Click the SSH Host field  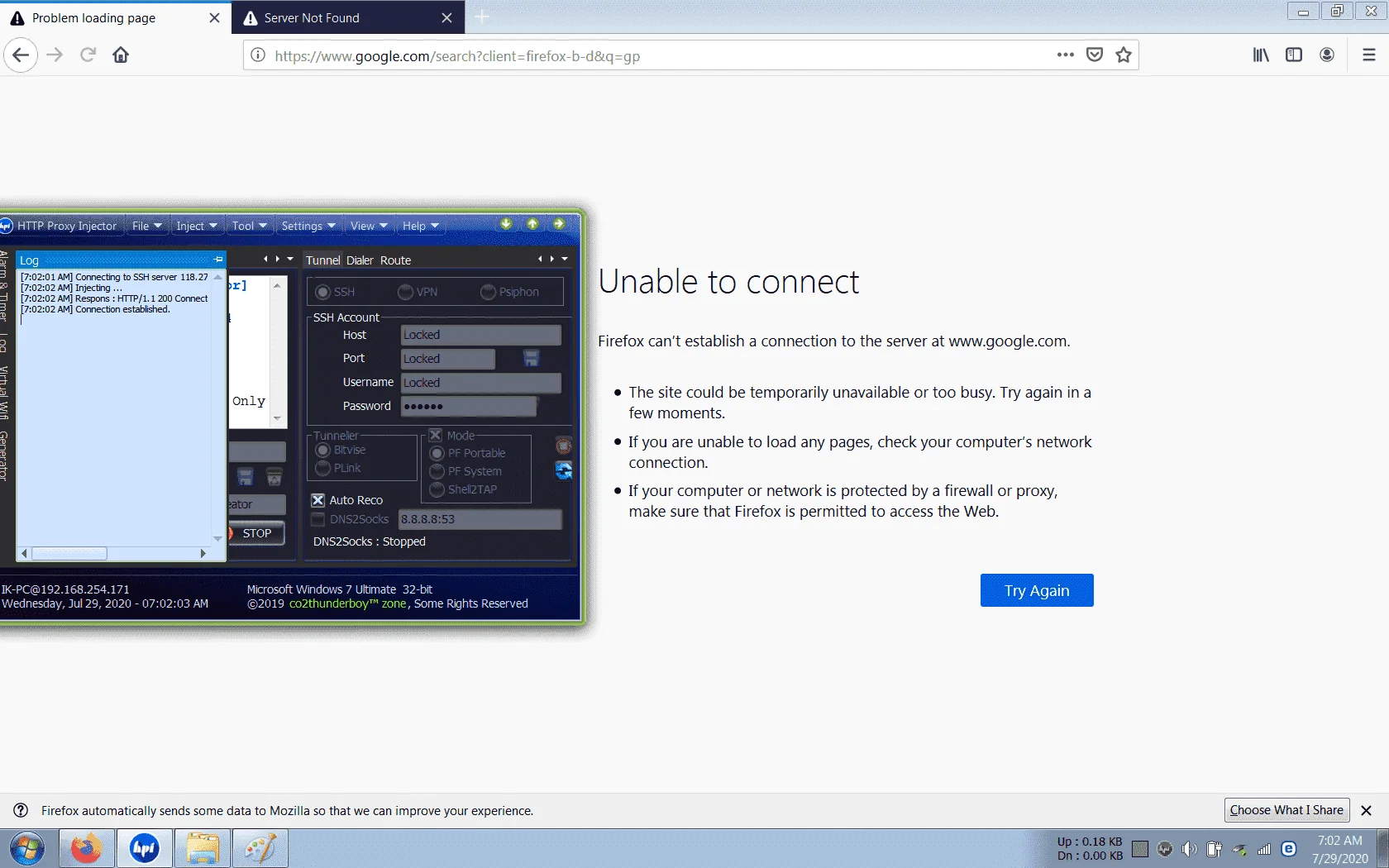click(x=480, y=335)
